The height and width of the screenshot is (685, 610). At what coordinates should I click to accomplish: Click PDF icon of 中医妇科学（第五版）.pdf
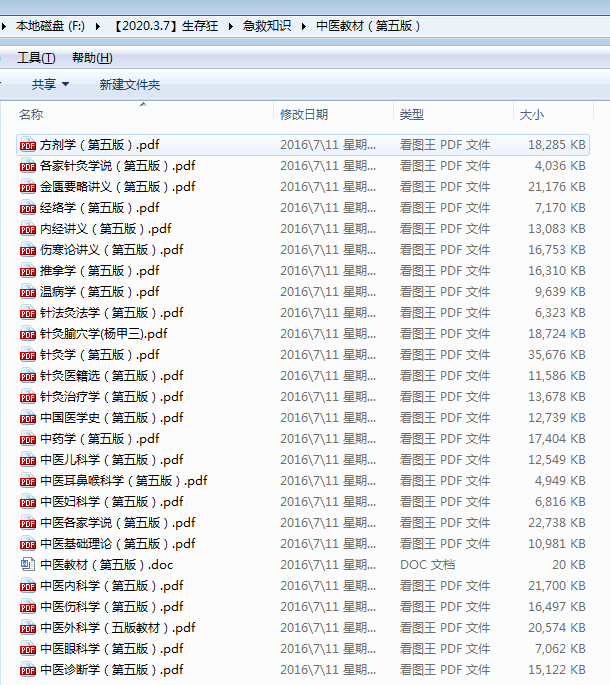28,502
